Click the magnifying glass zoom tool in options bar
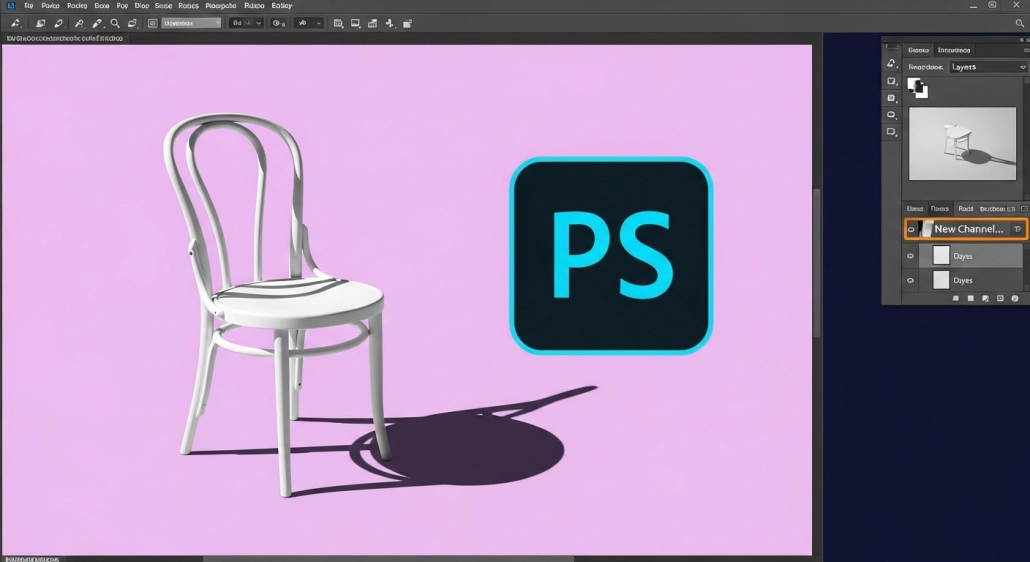The width and height of the screenshot is (1030, 562). pyautogui.click(x=116, y=22)
